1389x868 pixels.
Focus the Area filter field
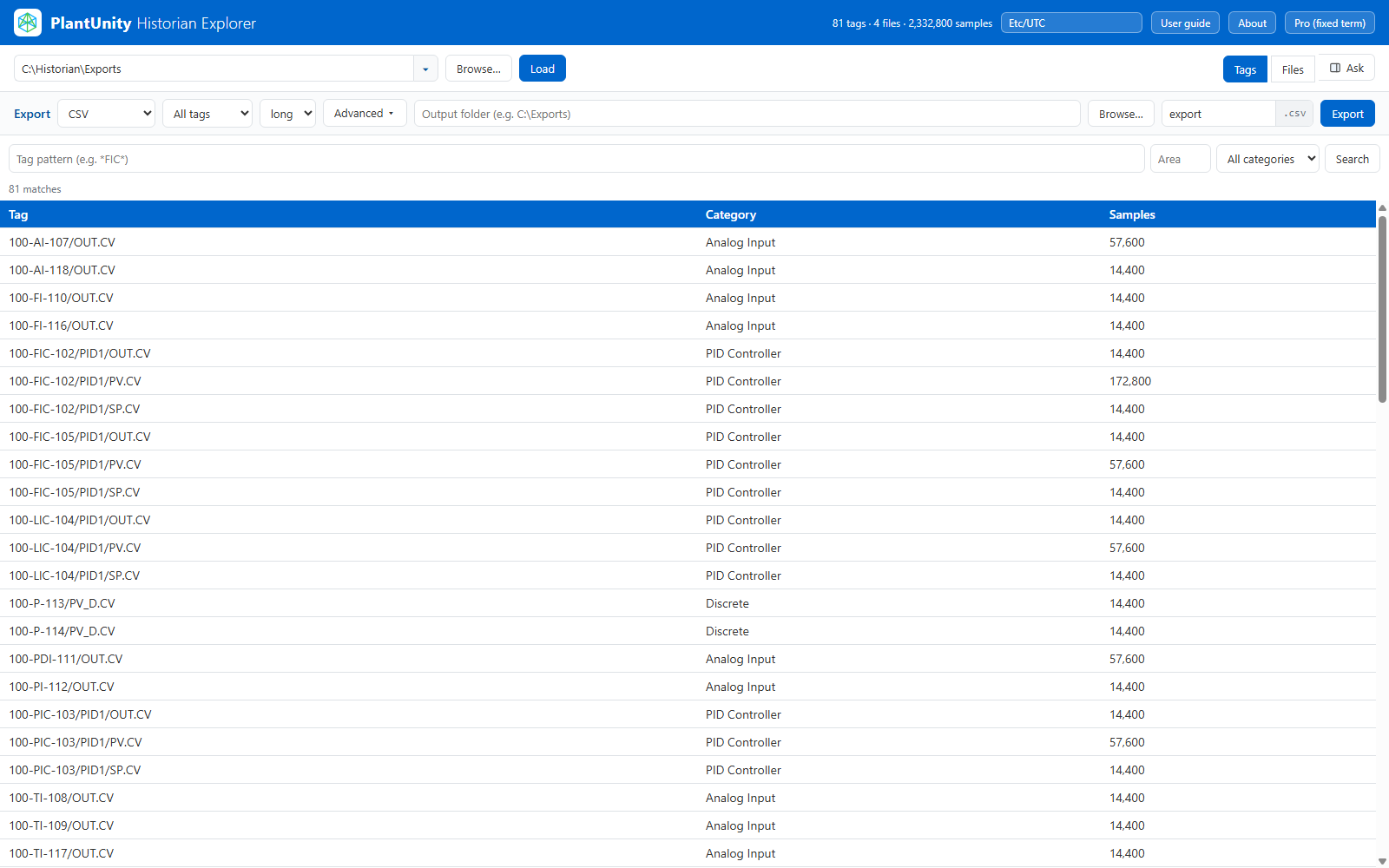[x=1180, y=159]
